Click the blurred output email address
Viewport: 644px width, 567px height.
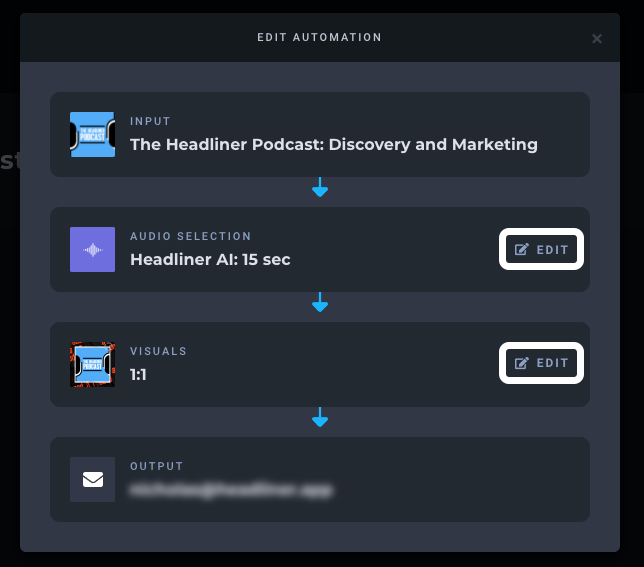[x=231, y=489]
